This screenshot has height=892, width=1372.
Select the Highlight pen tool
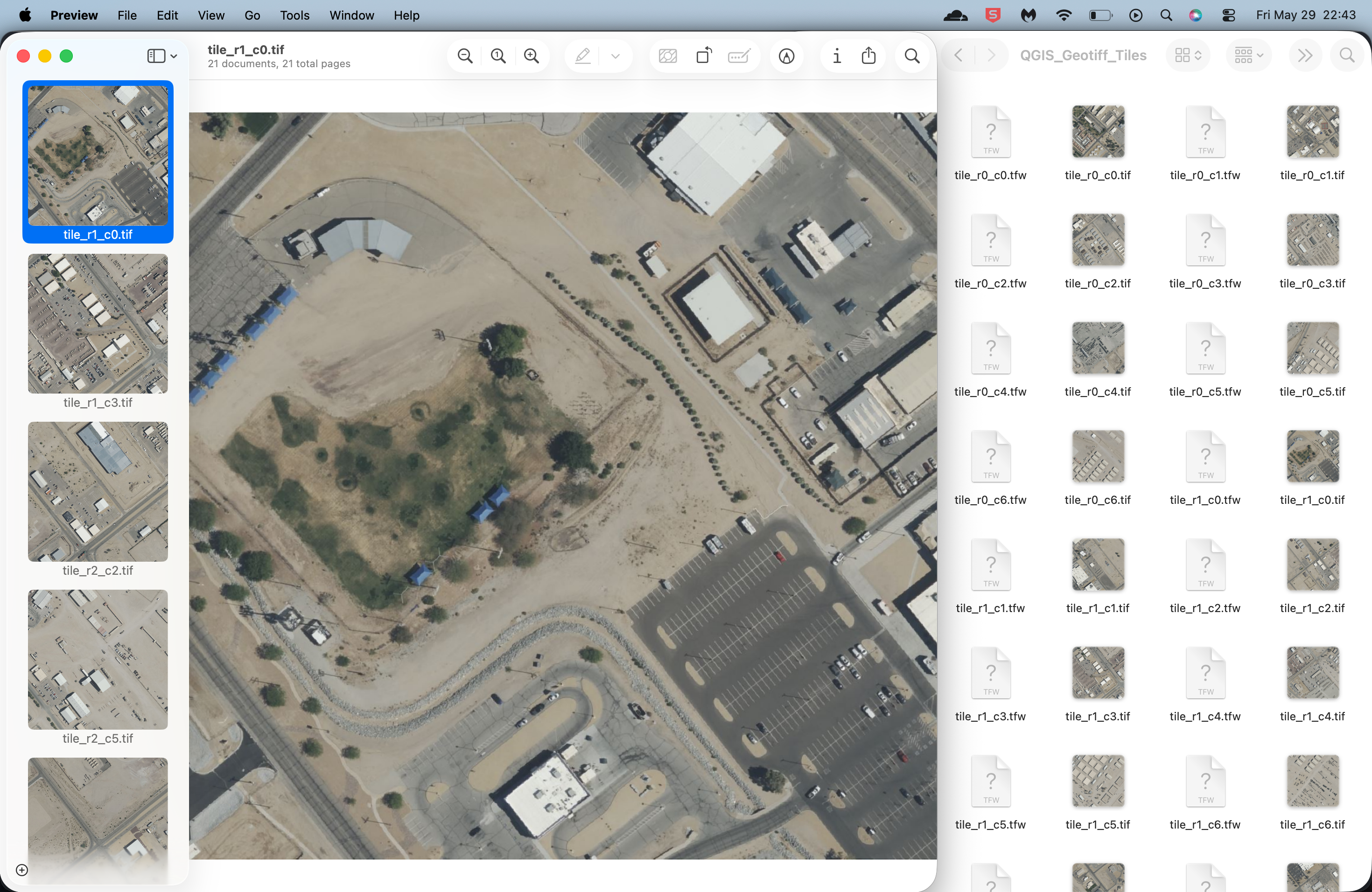[583, 56]
